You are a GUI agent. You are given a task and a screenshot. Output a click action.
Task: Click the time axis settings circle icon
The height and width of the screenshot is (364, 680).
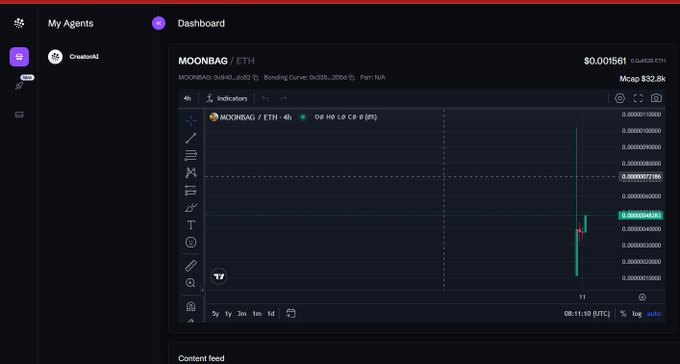coord(642,297)
